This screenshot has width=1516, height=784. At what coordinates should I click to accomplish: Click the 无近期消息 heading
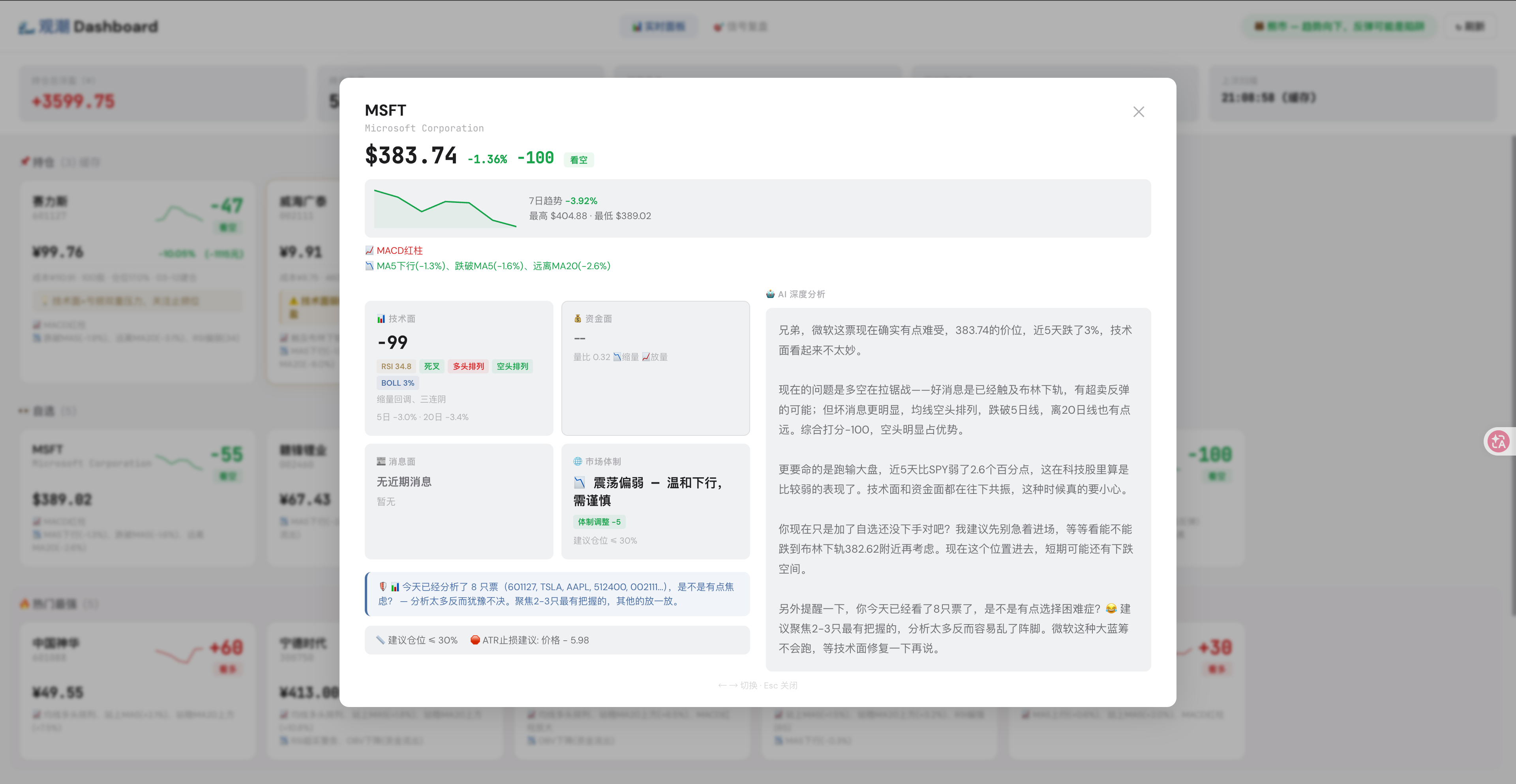(x=404, y=482)
